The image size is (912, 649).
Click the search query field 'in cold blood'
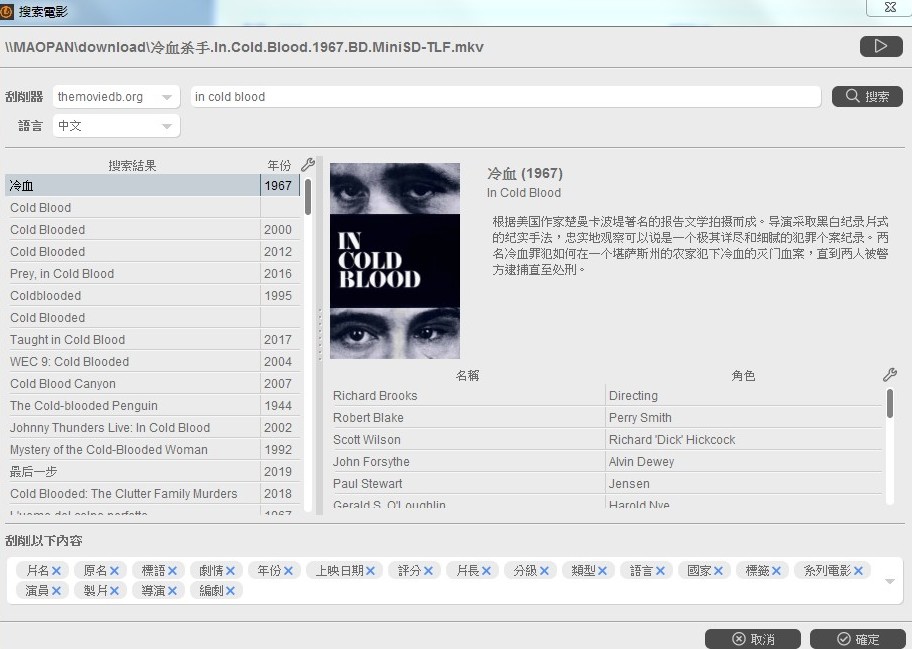pyautogui.click(x=505, y=97)
